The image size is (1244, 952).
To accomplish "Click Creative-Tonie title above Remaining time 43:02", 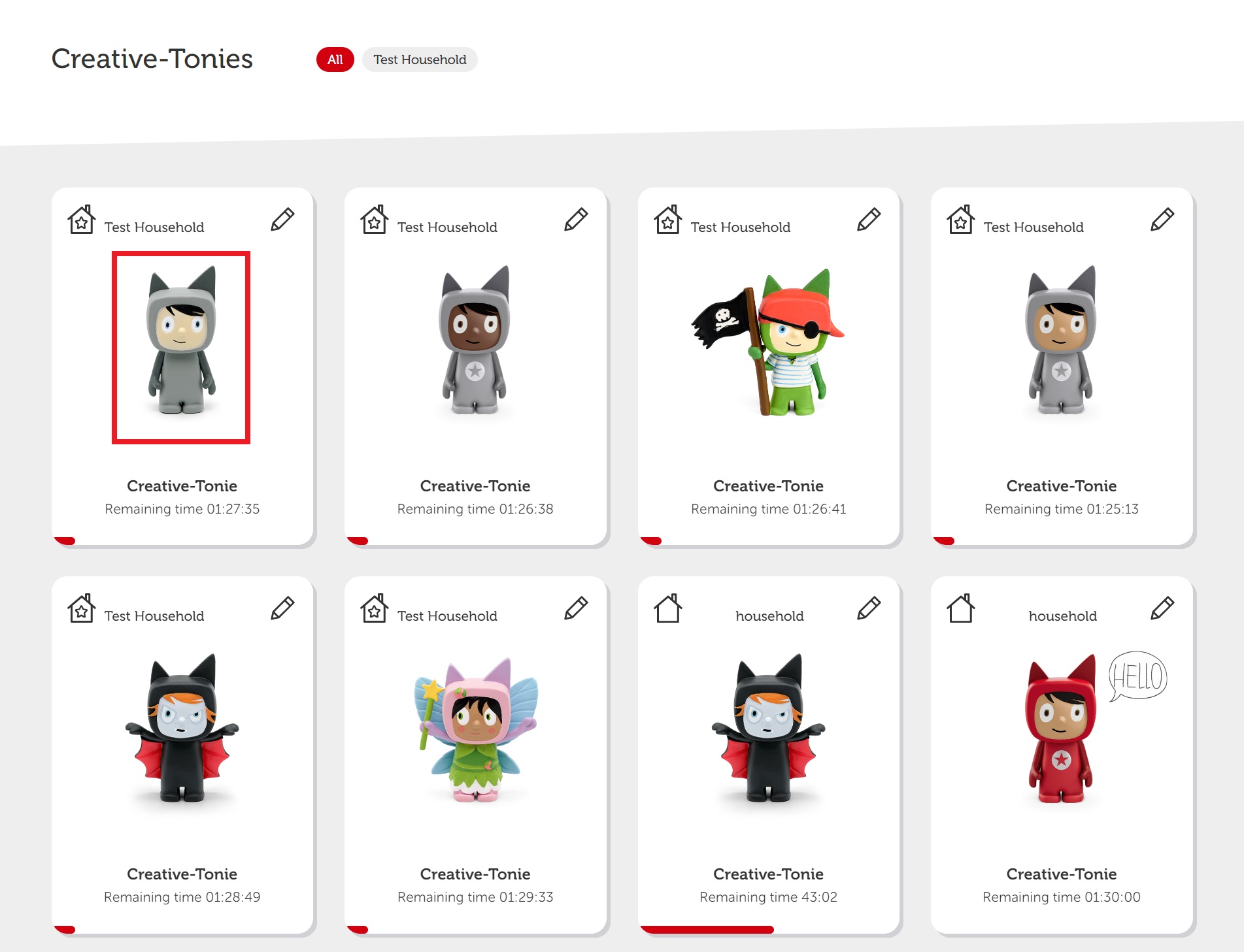I will 768,874.
